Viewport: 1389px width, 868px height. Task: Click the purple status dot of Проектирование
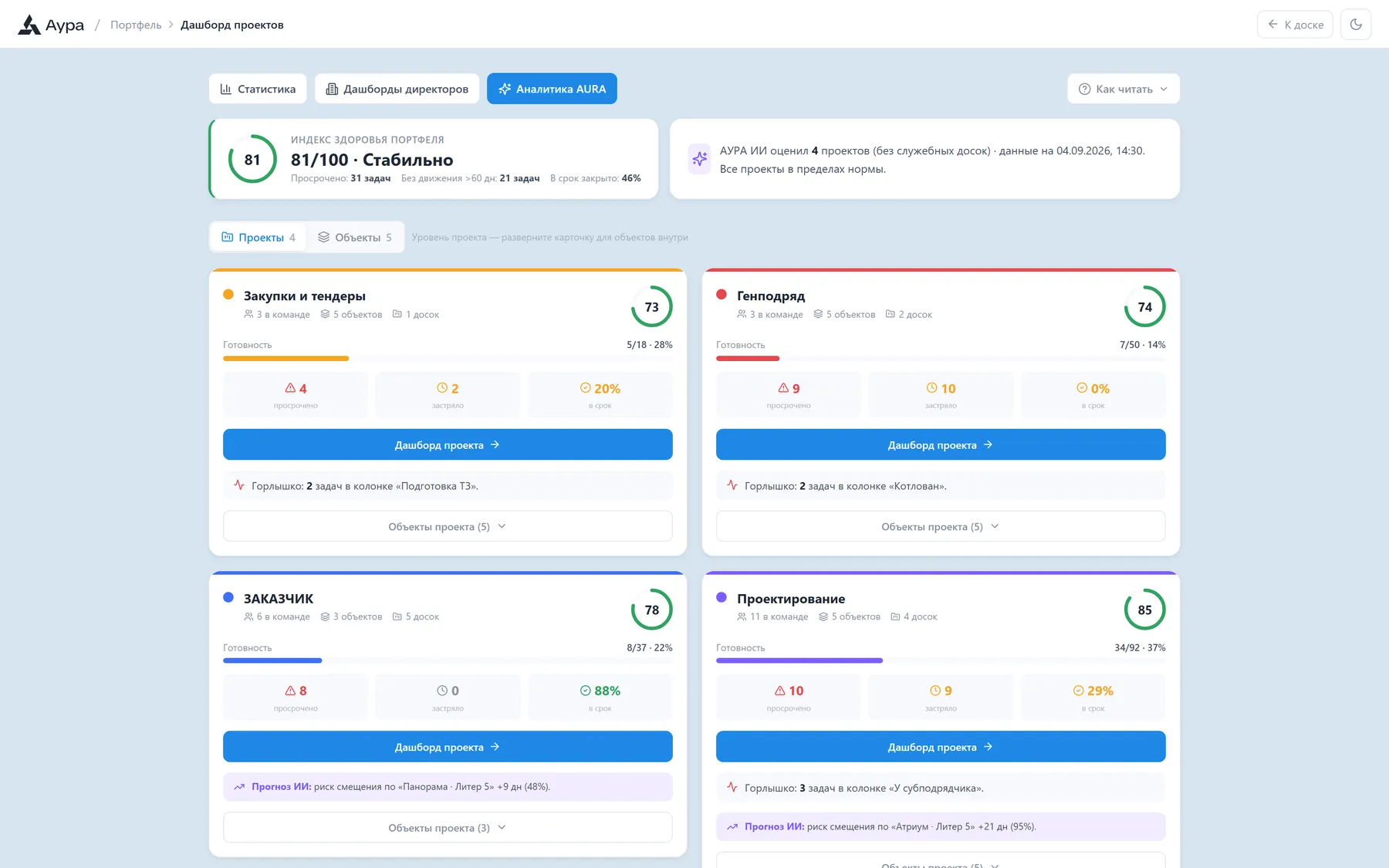[x=722, y=597]
